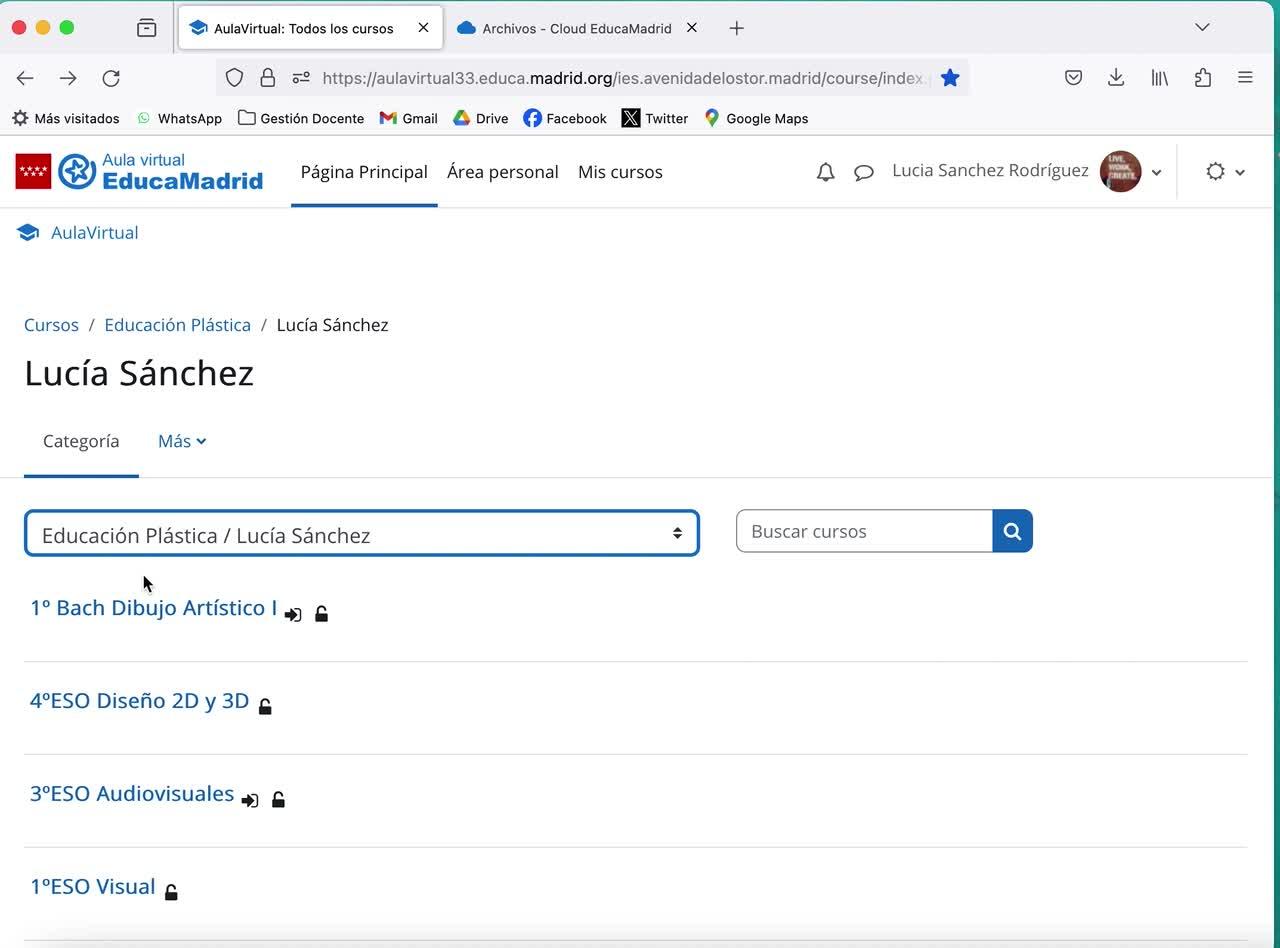Click the AulaVirtual text link

click(95, 233)
